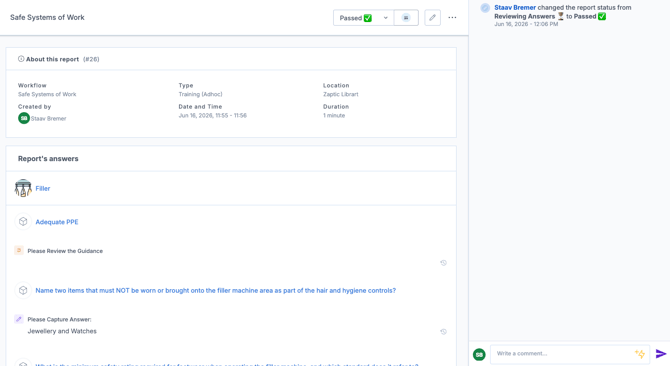
Task: Click the comments panel toggle icon button
Action: coord(406,18)
